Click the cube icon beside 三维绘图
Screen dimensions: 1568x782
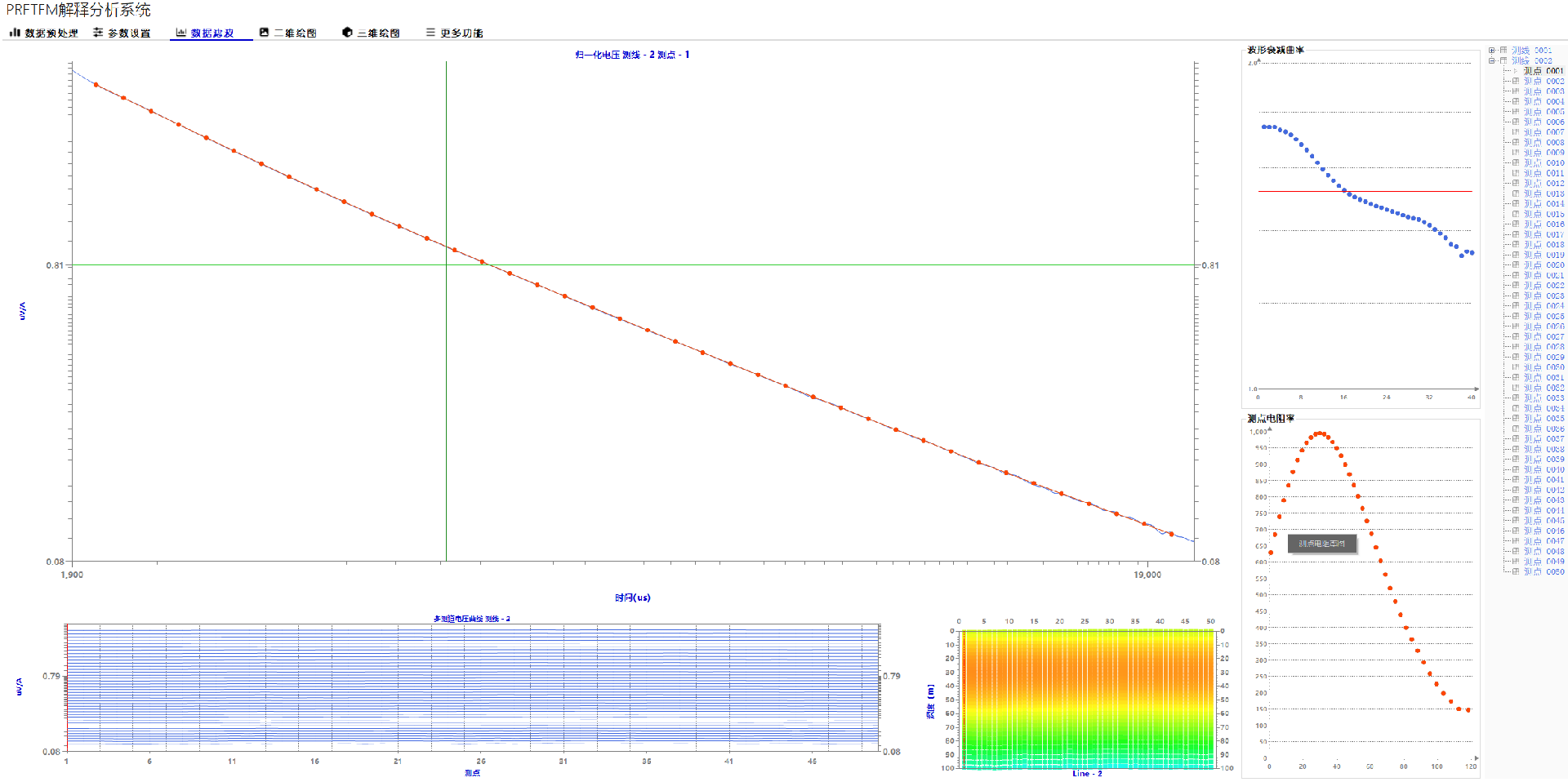point(347,33)
